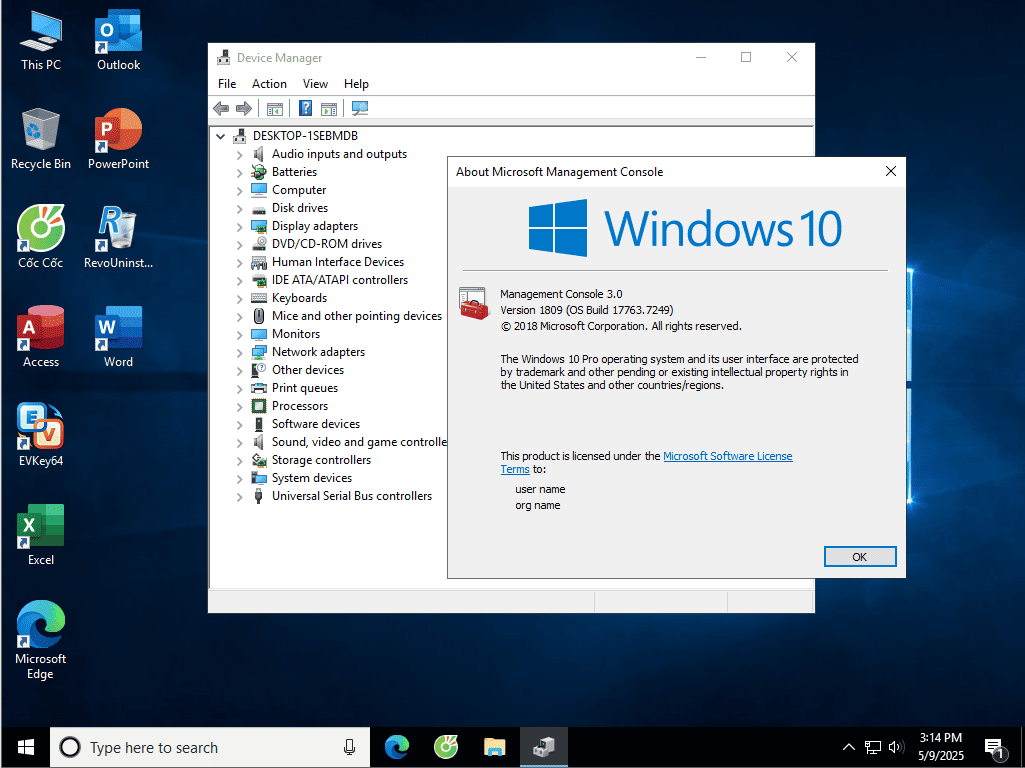Screen dimensions: 1025x768
Task: Open the Action menu
Action: coord(269,84)
